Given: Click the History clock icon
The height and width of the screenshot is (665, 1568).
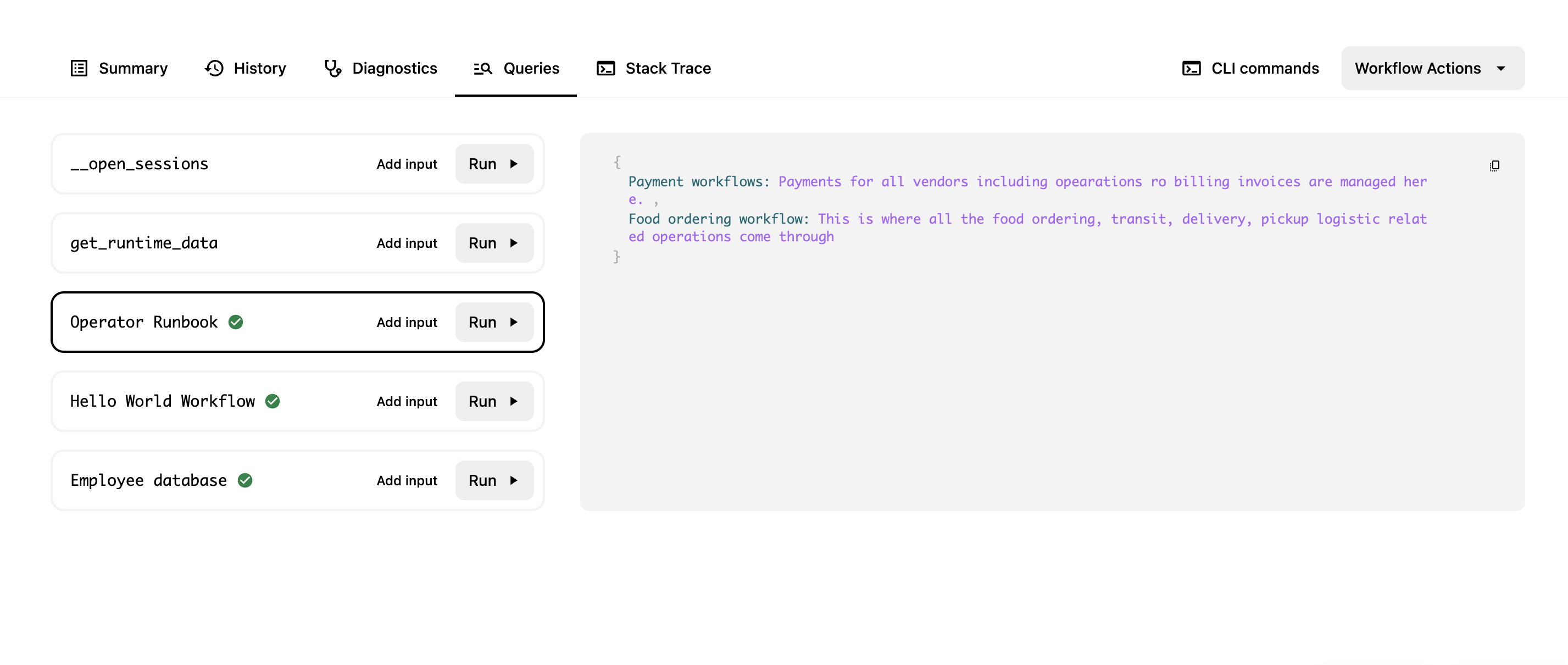Looking at the screenshot, I should click(213, 68).
